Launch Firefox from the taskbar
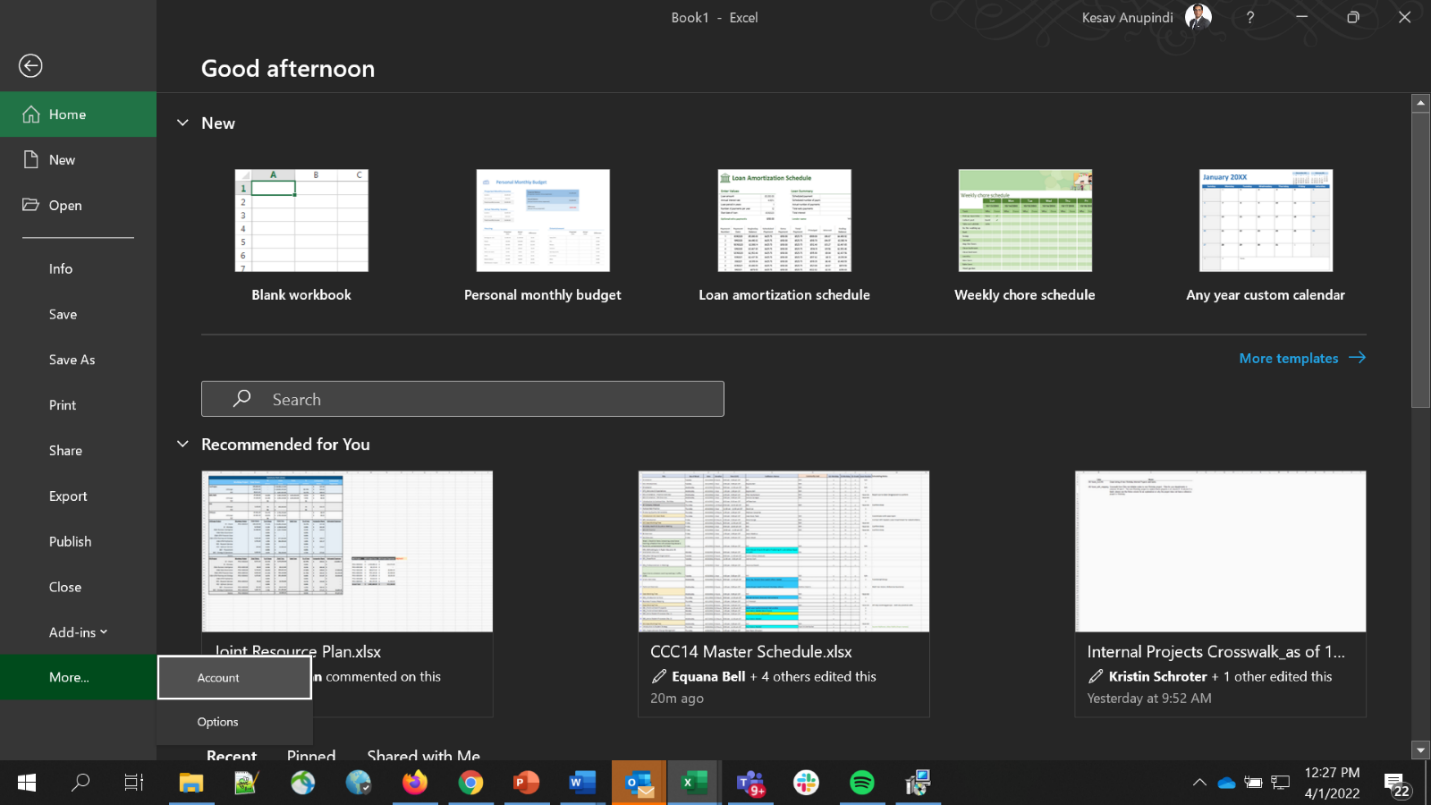 pyautogui.click(x=415, y=783)
